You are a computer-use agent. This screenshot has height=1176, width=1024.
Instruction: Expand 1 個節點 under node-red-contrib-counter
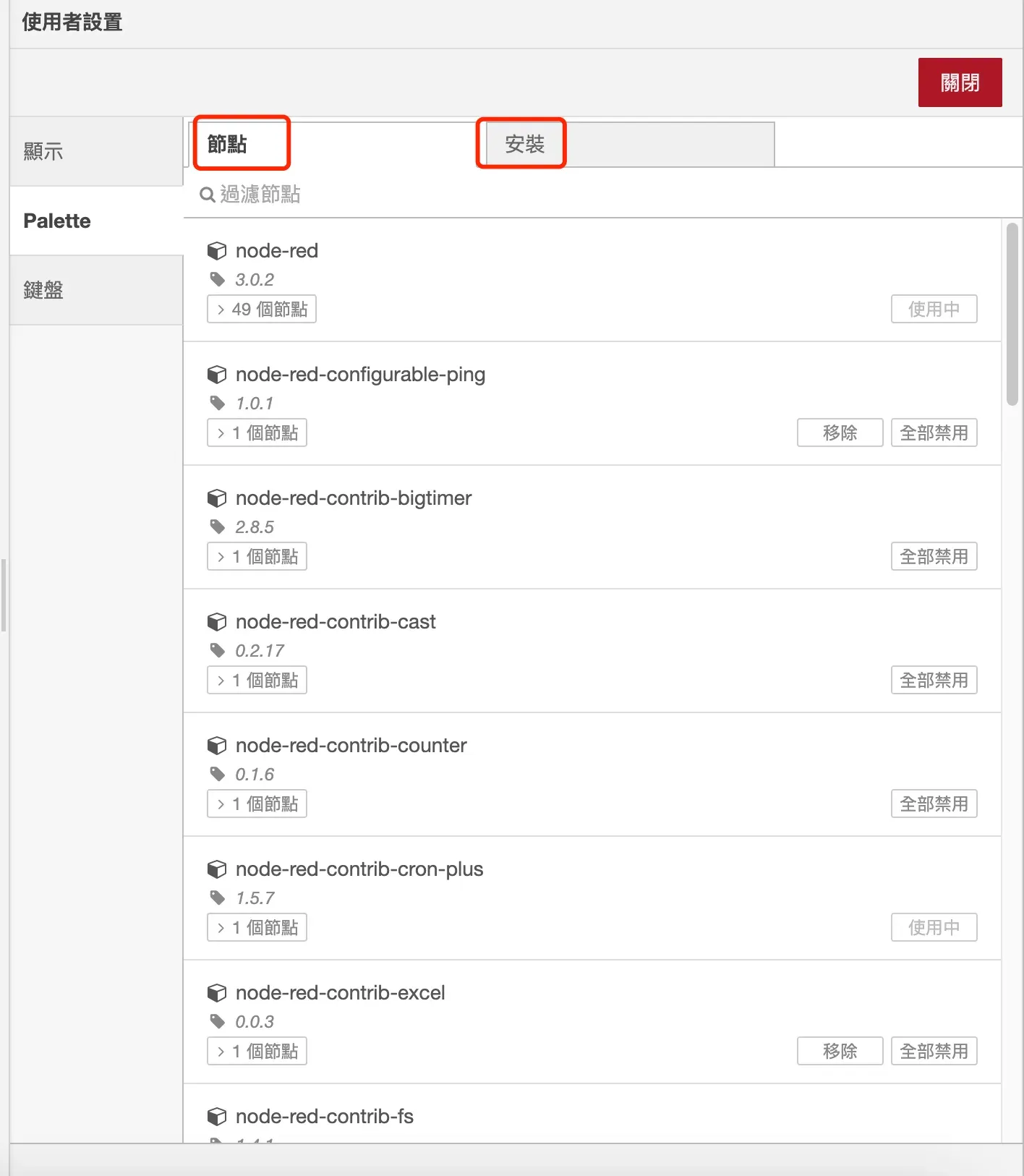257,804
